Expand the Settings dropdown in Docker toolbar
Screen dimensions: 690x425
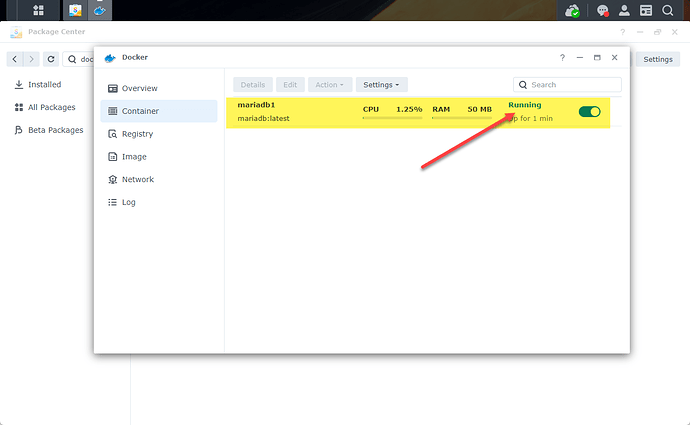[382, 84]
